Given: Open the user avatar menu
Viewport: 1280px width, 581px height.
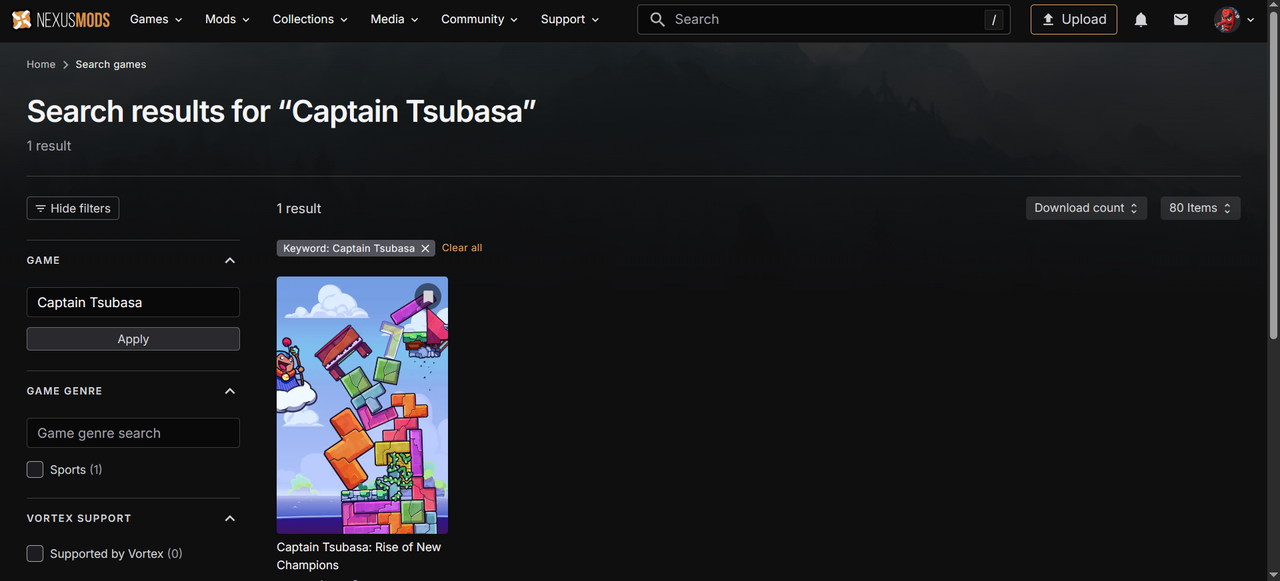Looking at the screenshot, I should [x=1227, y=19].
